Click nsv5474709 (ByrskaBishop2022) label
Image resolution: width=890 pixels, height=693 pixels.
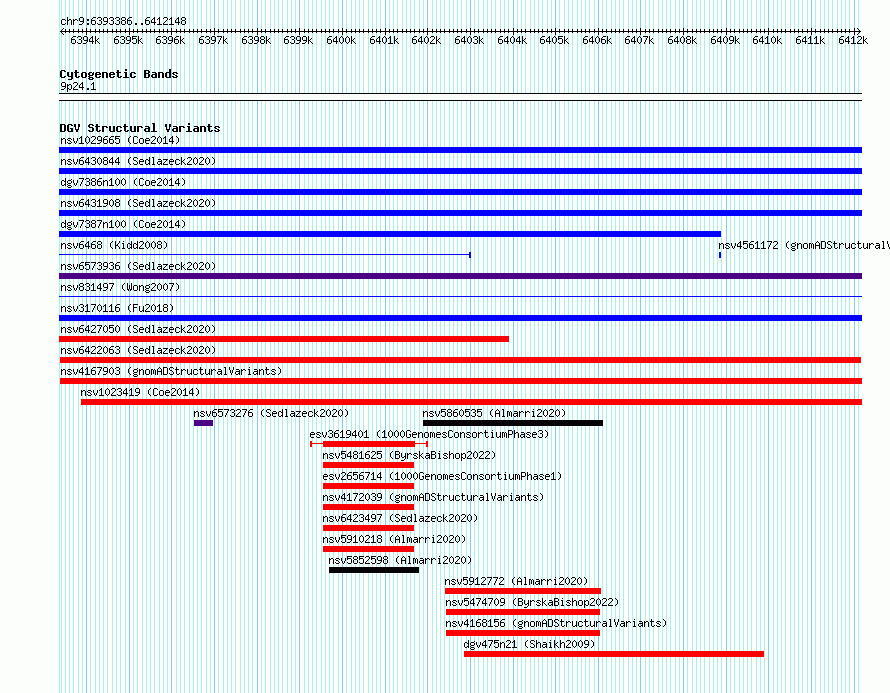click(x=532, y=602)
